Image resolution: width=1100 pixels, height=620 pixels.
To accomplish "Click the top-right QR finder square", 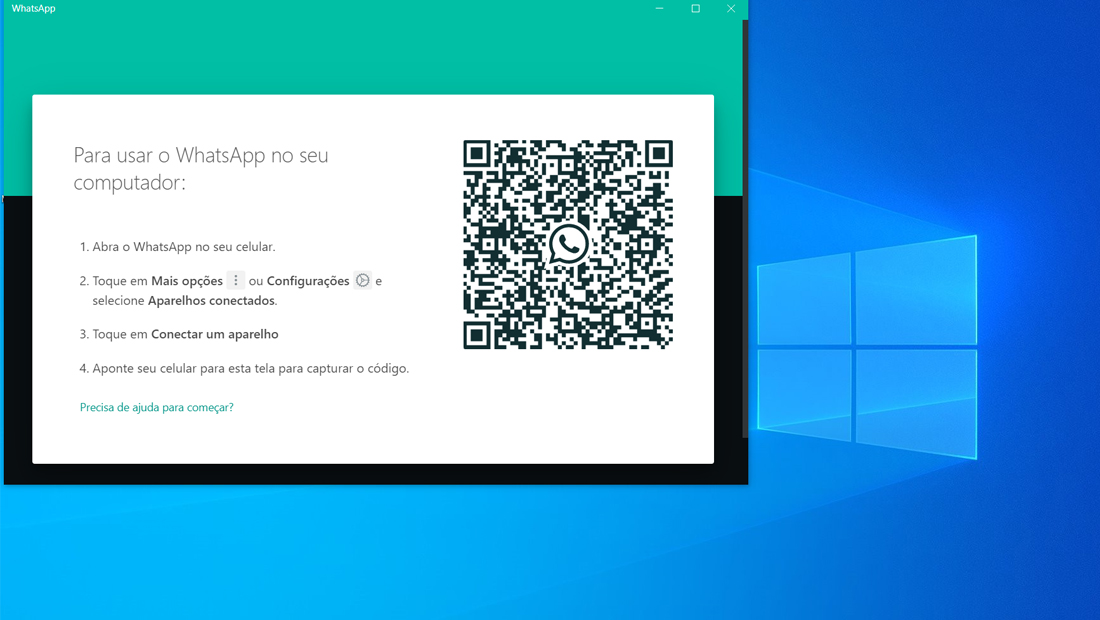I will click(x=659, y=154).
